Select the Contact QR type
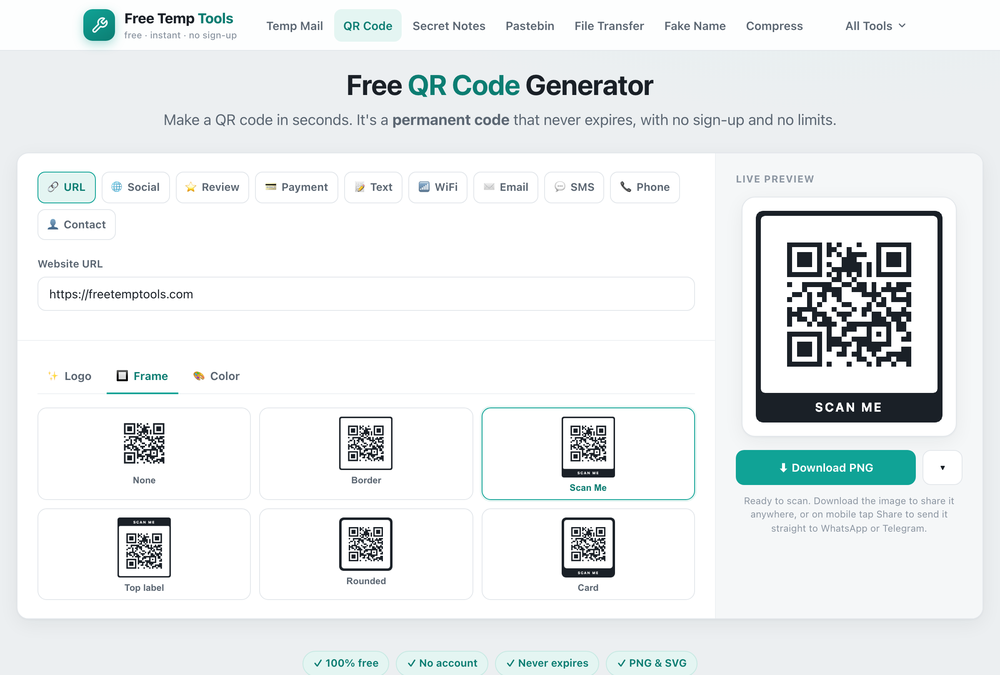Screen dimensions: 1000x675 point(77,225)
